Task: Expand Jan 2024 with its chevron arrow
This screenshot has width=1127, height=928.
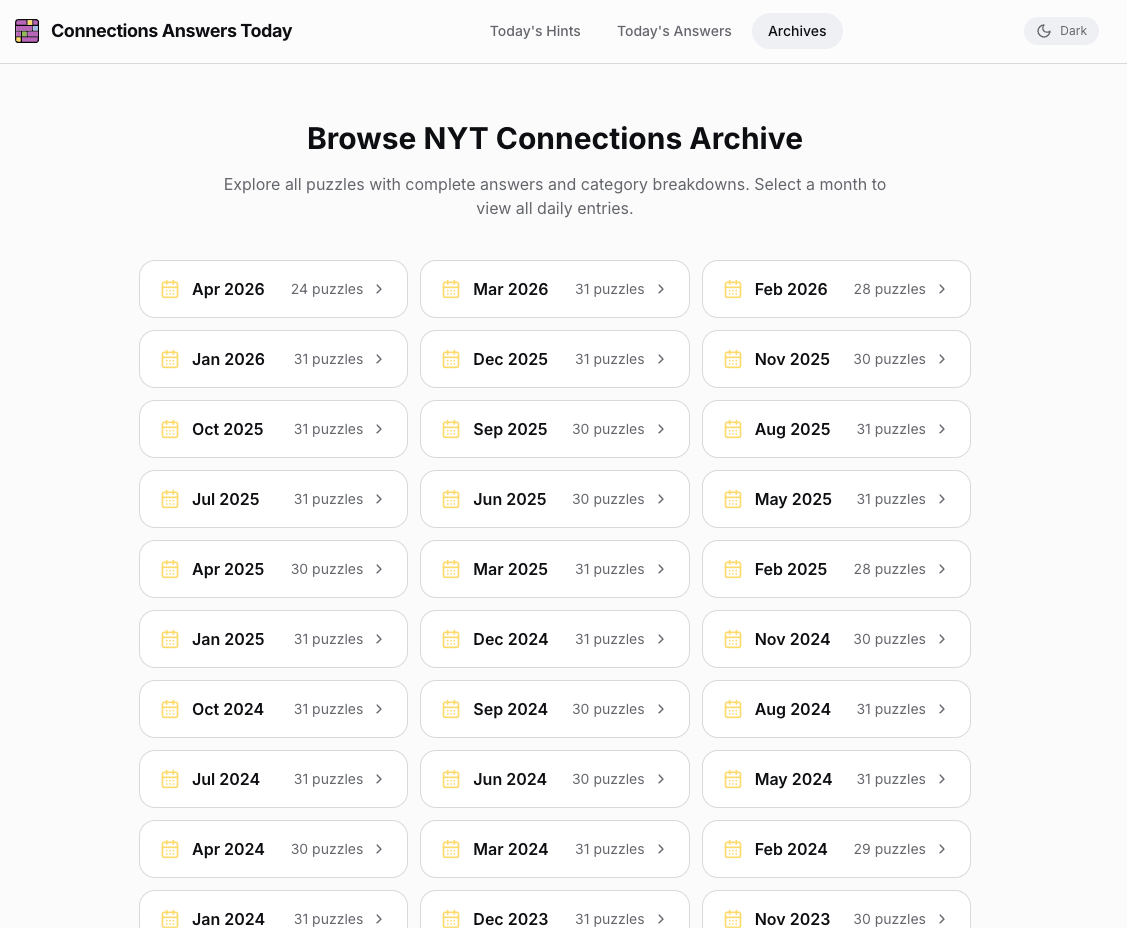Action: (x=380, y=919)
